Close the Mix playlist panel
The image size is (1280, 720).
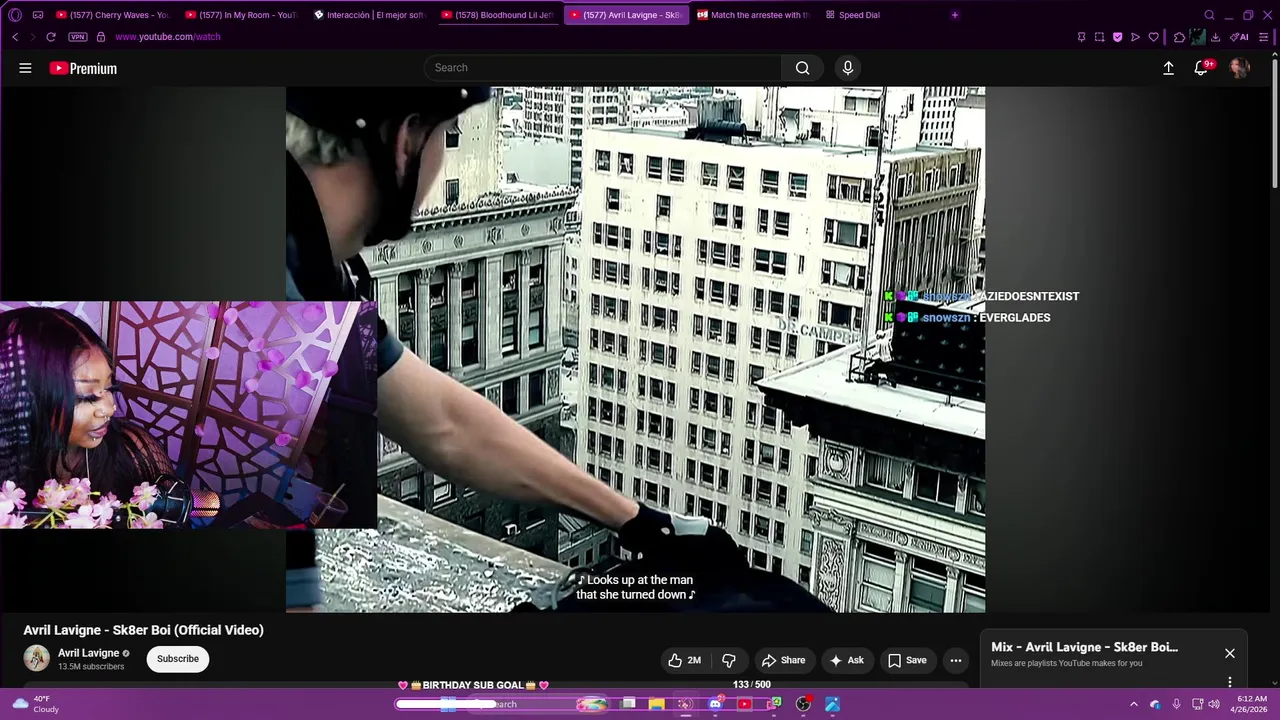pos(1230,653)
